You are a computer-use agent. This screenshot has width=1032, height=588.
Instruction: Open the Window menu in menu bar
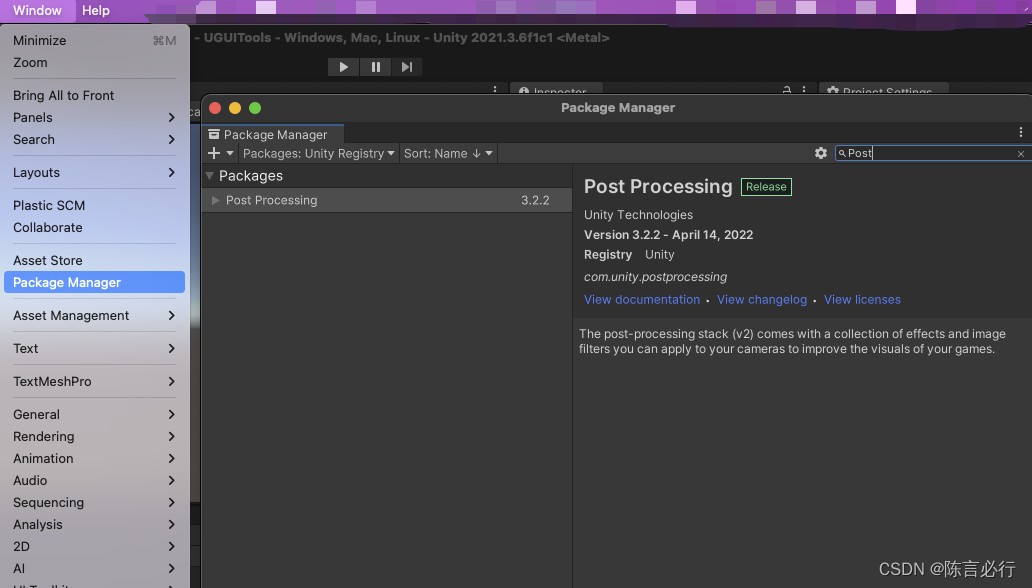tap(38, 11)
